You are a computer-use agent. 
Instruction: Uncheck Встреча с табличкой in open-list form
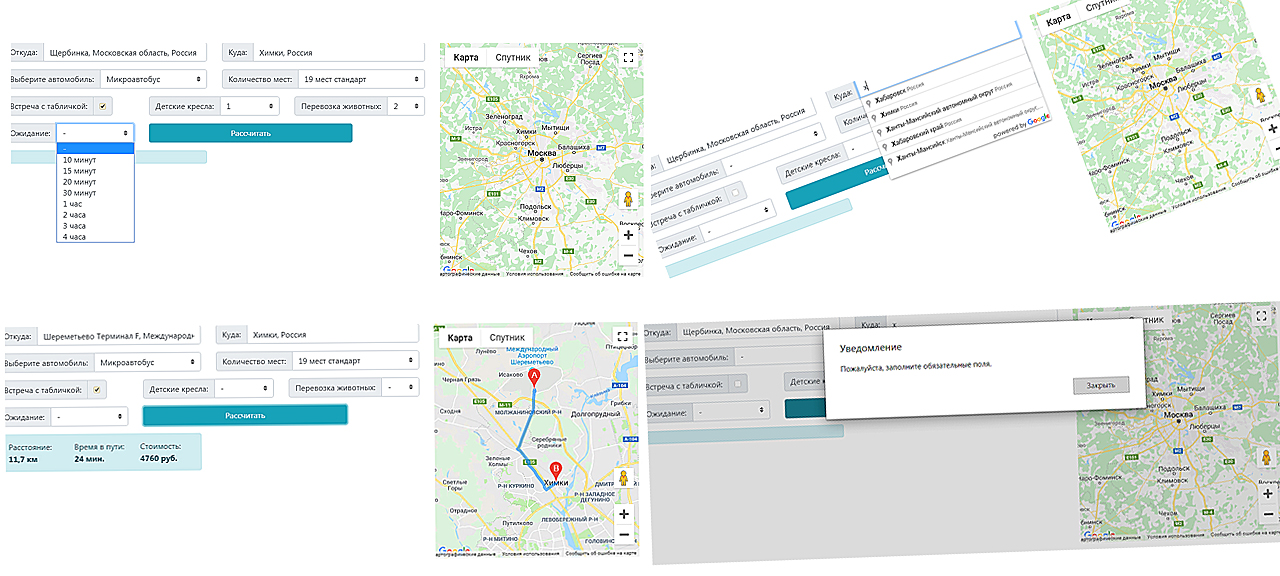(x=103, y=106)
